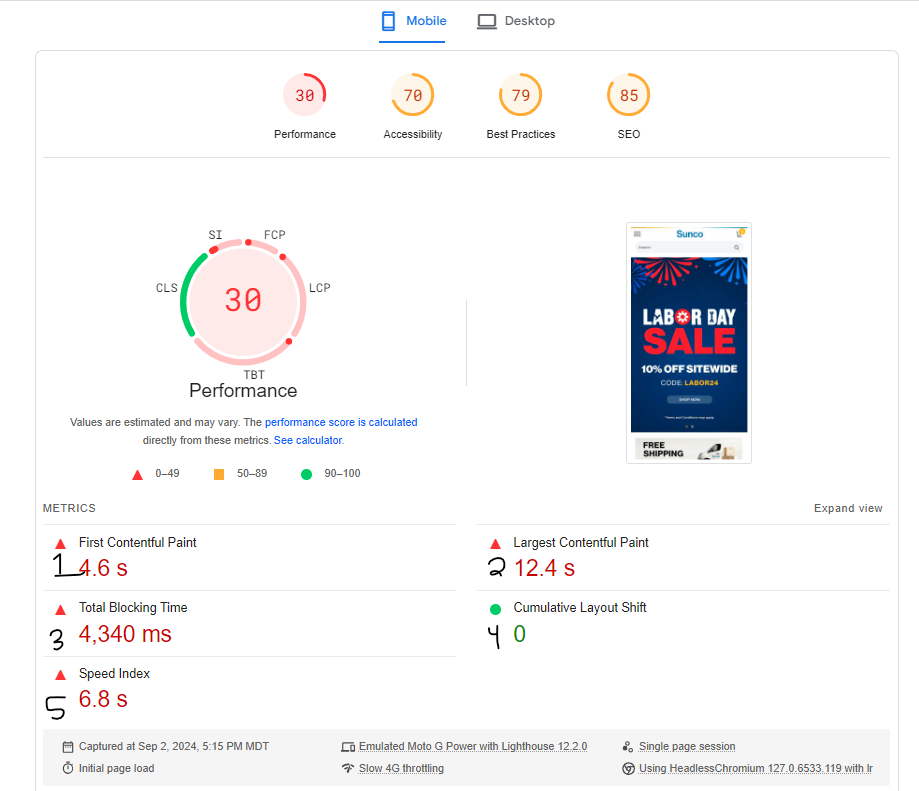
Task: Click 'Single page session' text
Action: coord(687,746)
